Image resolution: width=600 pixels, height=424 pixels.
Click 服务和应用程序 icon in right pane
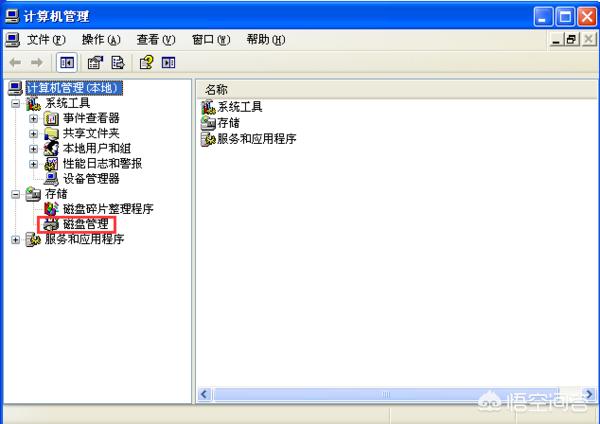coord(209,139)
